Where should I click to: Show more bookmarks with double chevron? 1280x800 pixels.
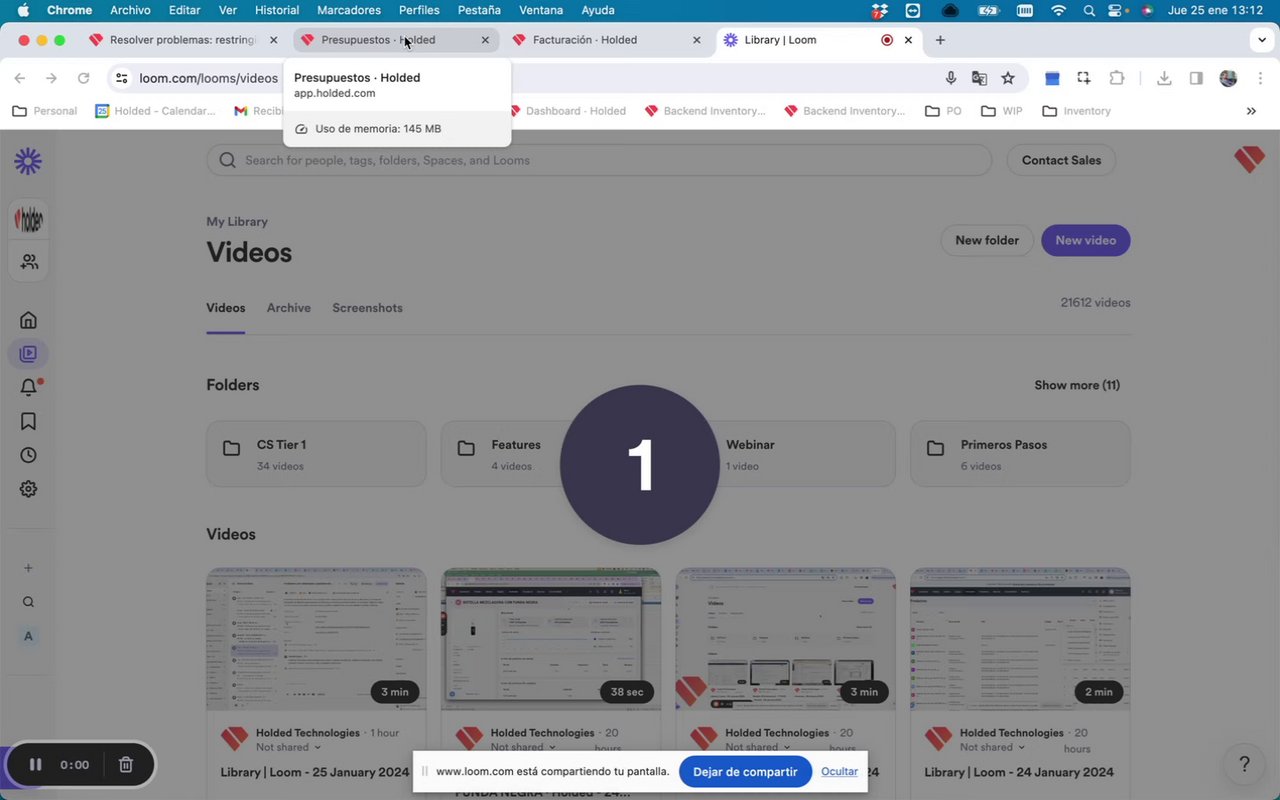pos(1251,111)
